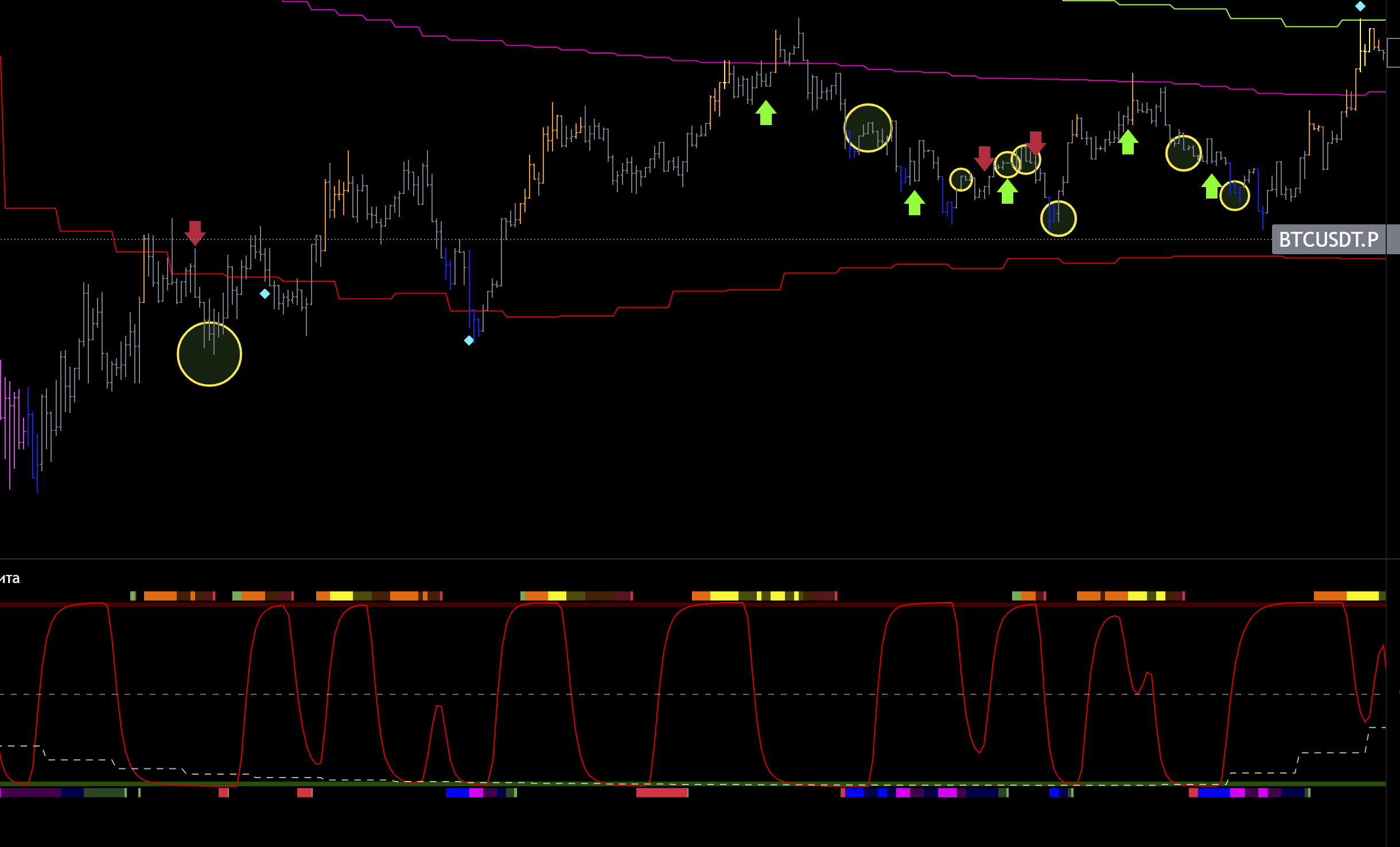Screen dimensions: 1400x847
Task: Click the green up arrow nearest the magenta line
Action: [x=766, y=112]
